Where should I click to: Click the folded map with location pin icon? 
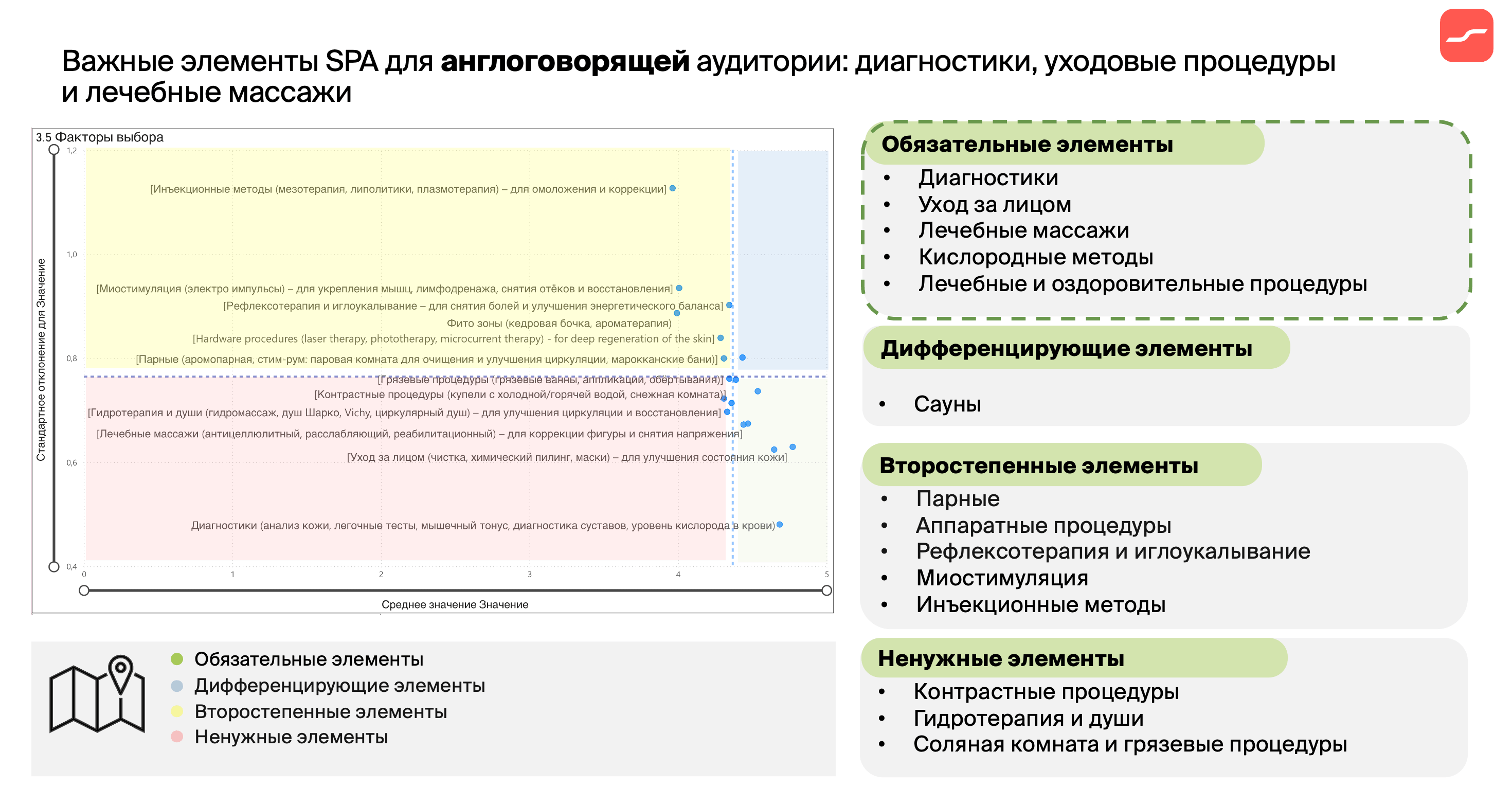point(97,694)
